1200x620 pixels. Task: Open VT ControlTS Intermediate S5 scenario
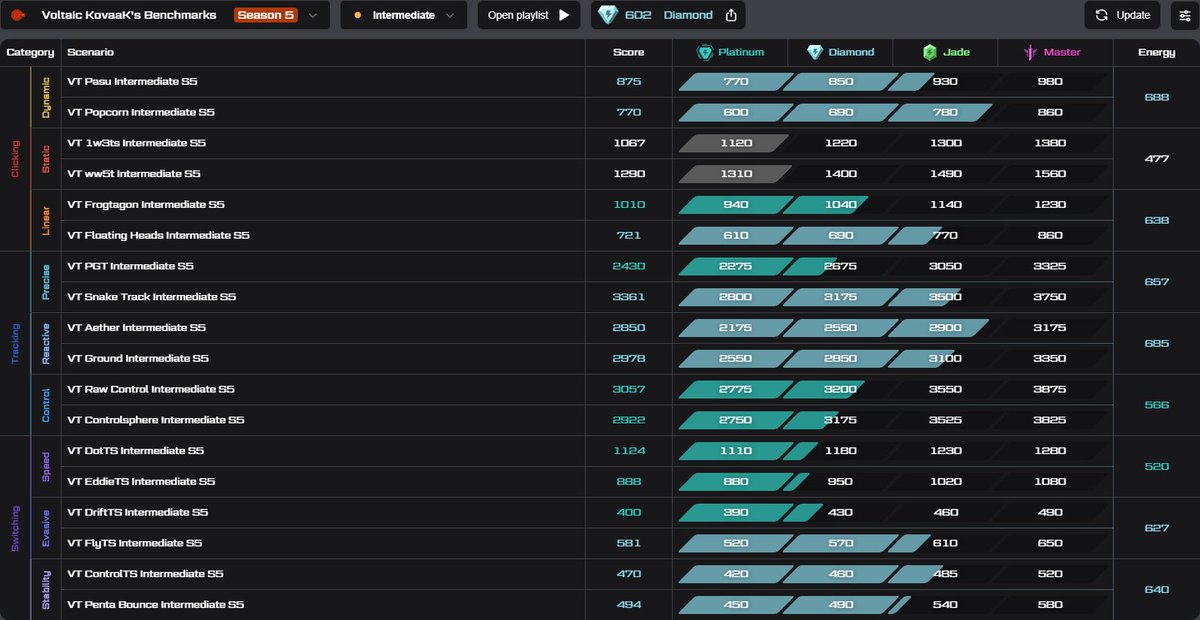click(x=146, y=574)
